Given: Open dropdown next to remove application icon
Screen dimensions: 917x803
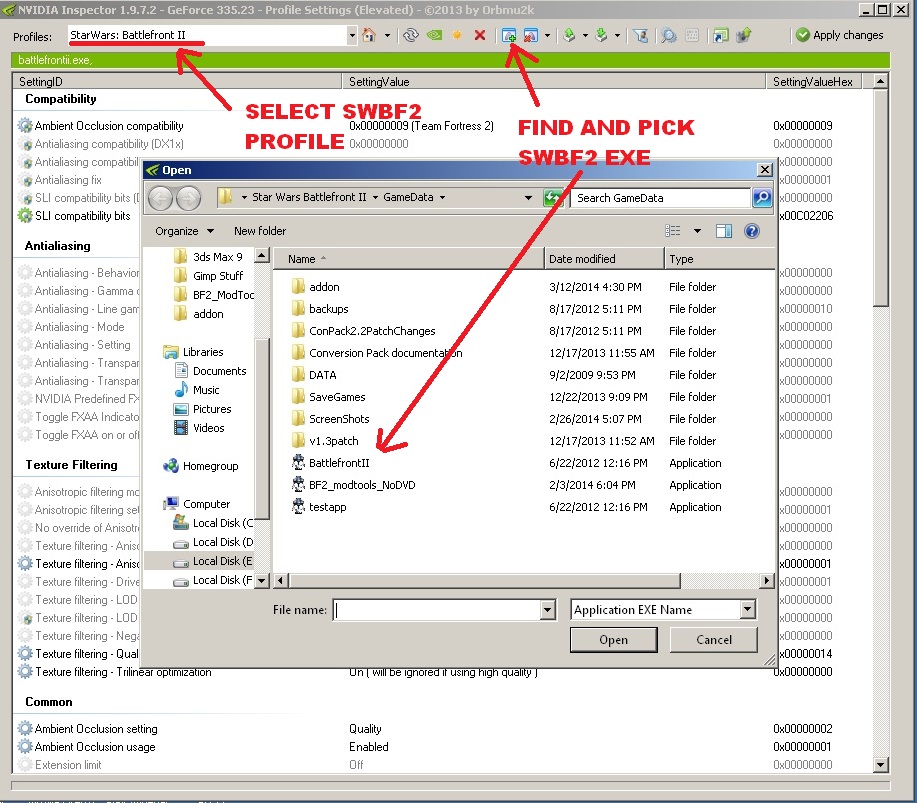Looking at the screenshot, I should coord(547,36).
